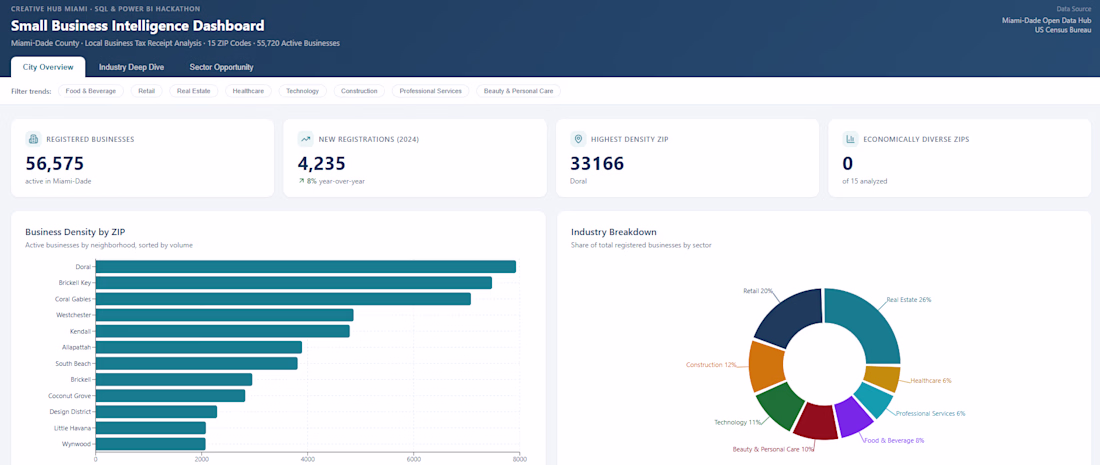Screen dimensions: 1100x465
Task: Toggle the Construction filter chip
Action: (359, 91)
